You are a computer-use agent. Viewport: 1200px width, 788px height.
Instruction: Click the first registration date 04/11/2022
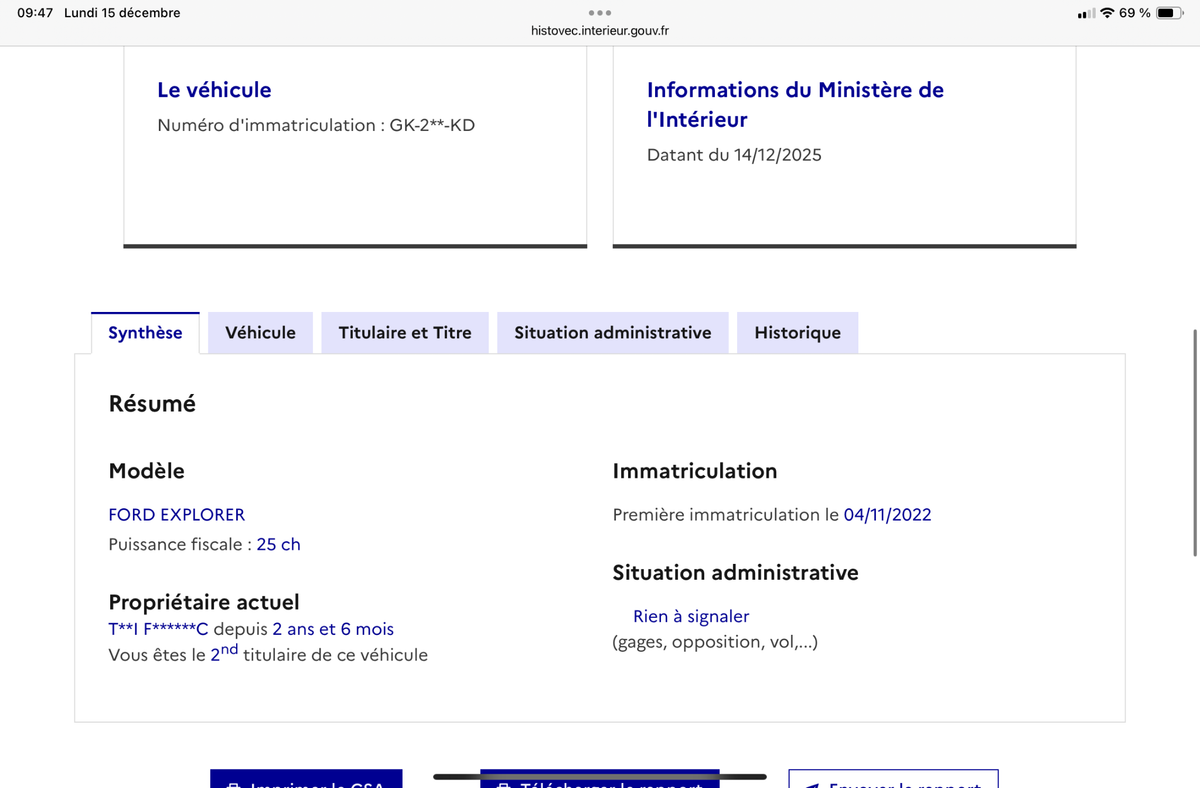click(887, 515)
